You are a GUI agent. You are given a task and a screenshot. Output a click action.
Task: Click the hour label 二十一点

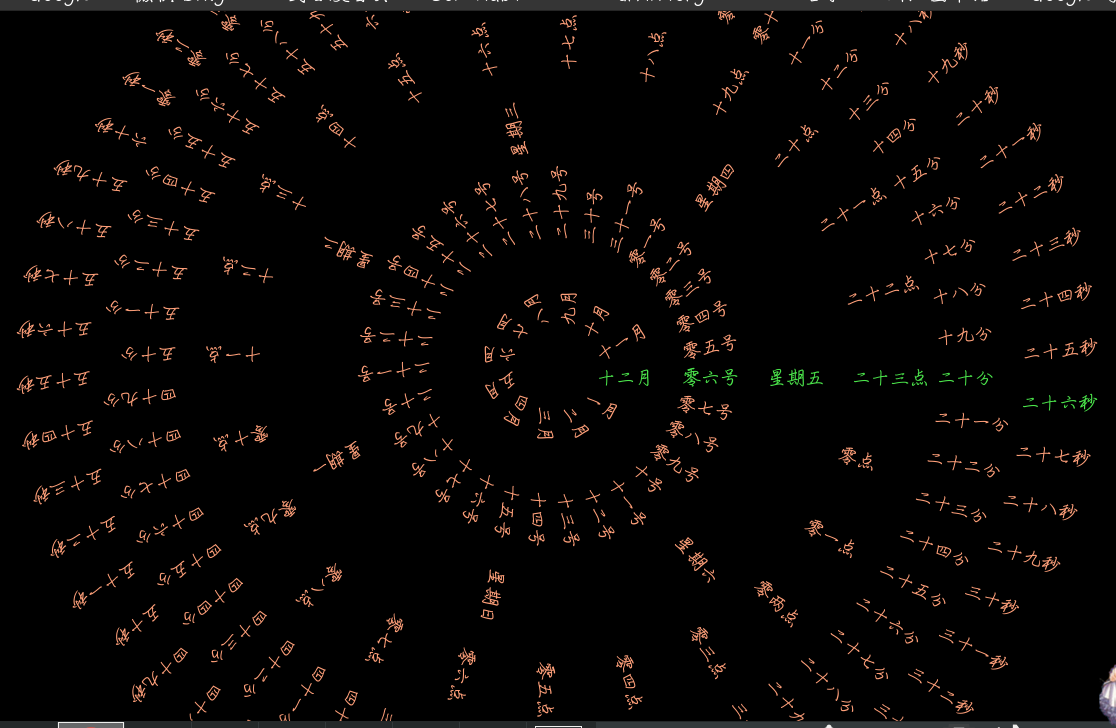click(x=853, y=210)
